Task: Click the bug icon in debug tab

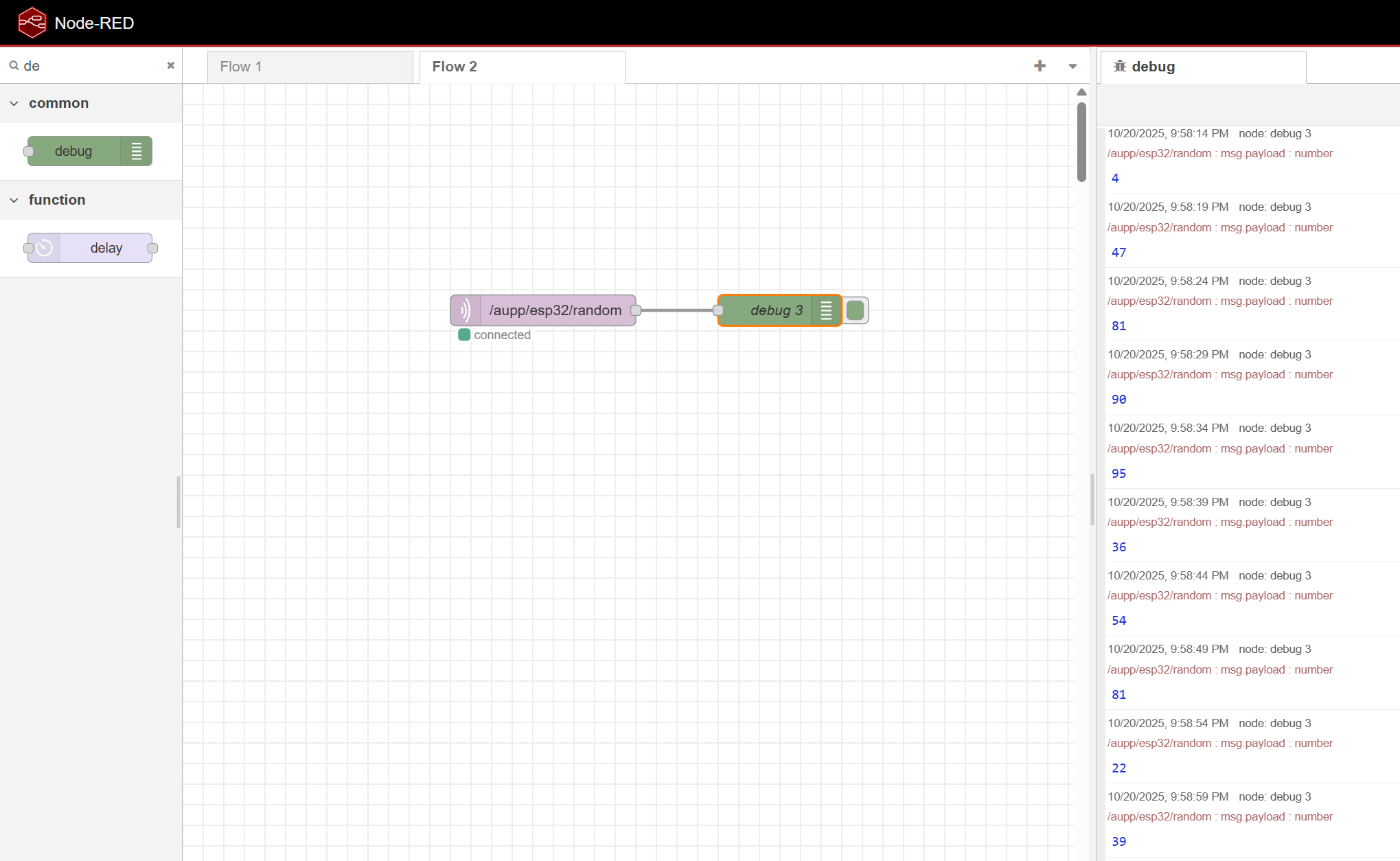Action: [x=1120, y=66]
